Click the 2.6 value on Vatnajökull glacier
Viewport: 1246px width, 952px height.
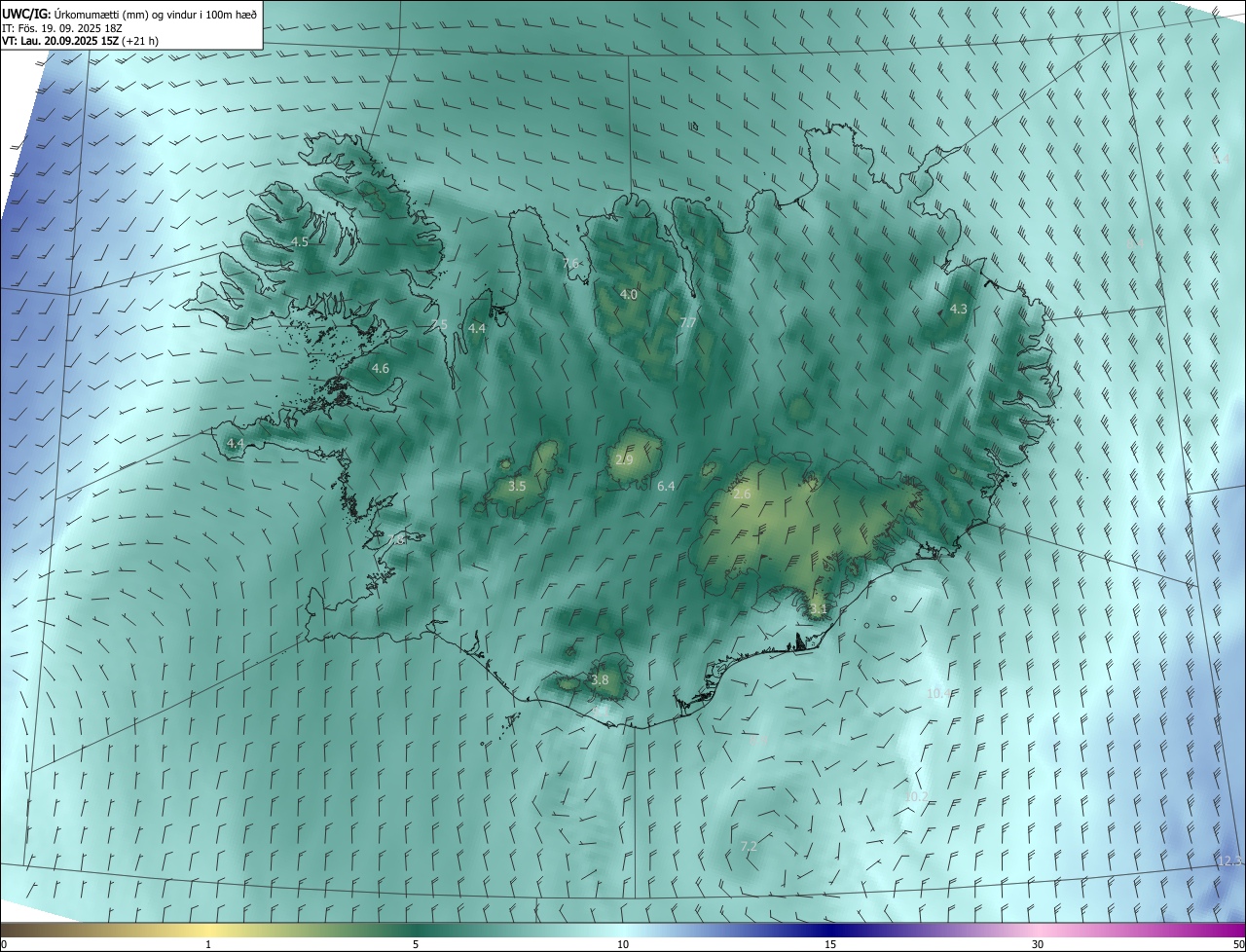[x=742, y=494]
